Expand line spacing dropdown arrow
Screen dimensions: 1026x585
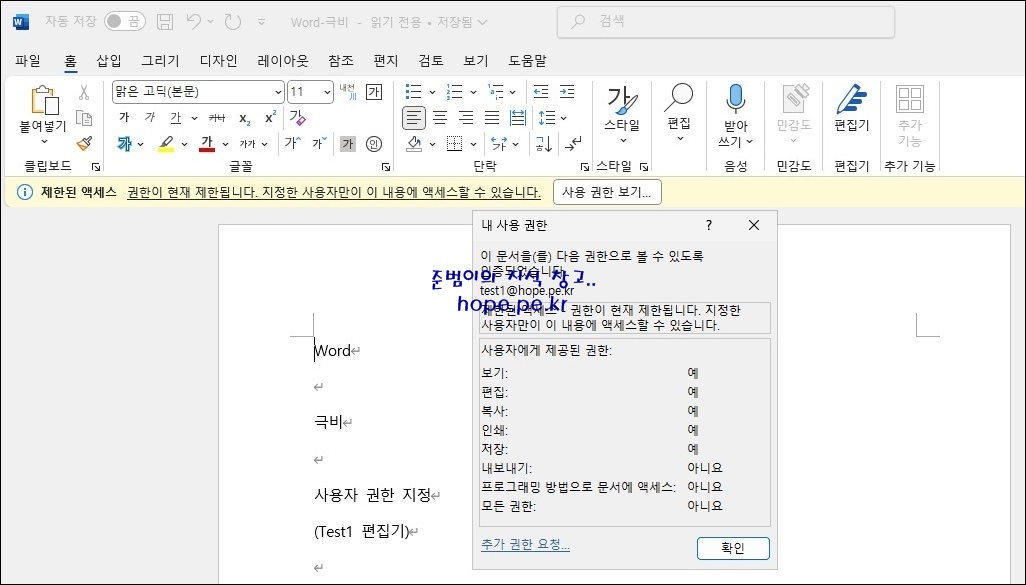tap(563, 118)
